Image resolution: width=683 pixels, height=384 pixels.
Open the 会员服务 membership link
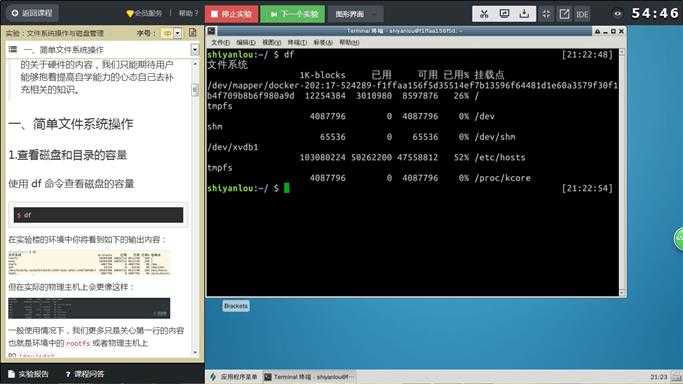pyautogui.click(x=144, y=13)
